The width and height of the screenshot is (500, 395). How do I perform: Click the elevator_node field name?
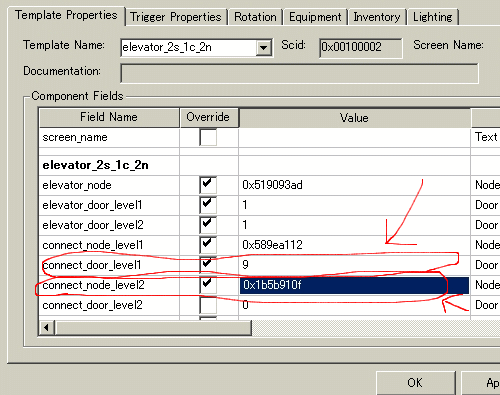tap(109, 185)
